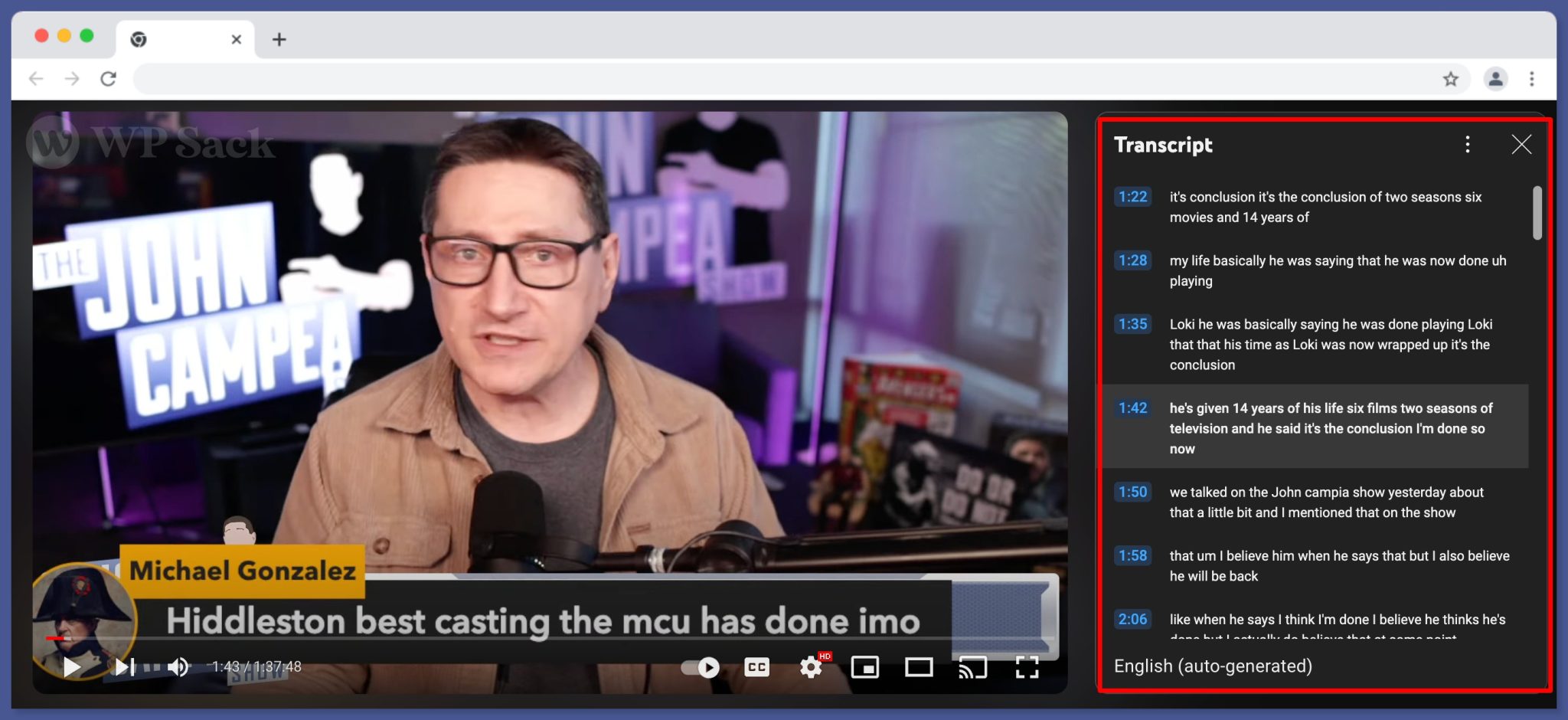This screenshot has height=720, width=1568.
Task: Click the transcript panel scrollbar
Action: pos(1537,213)
